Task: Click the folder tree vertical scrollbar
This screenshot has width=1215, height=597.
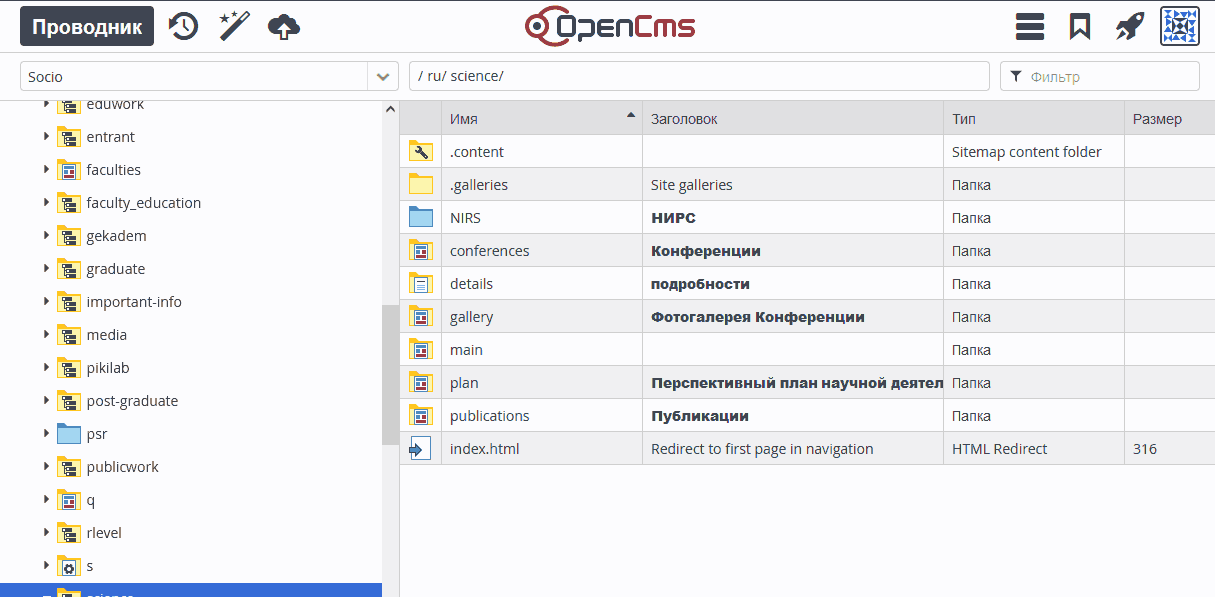Action: (x=390, y=375)
